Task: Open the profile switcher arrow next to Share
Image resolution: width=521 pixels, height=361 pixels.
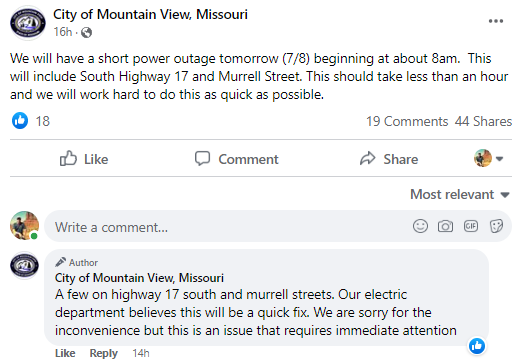Action: pyautogui.click(x=499, y=159)
